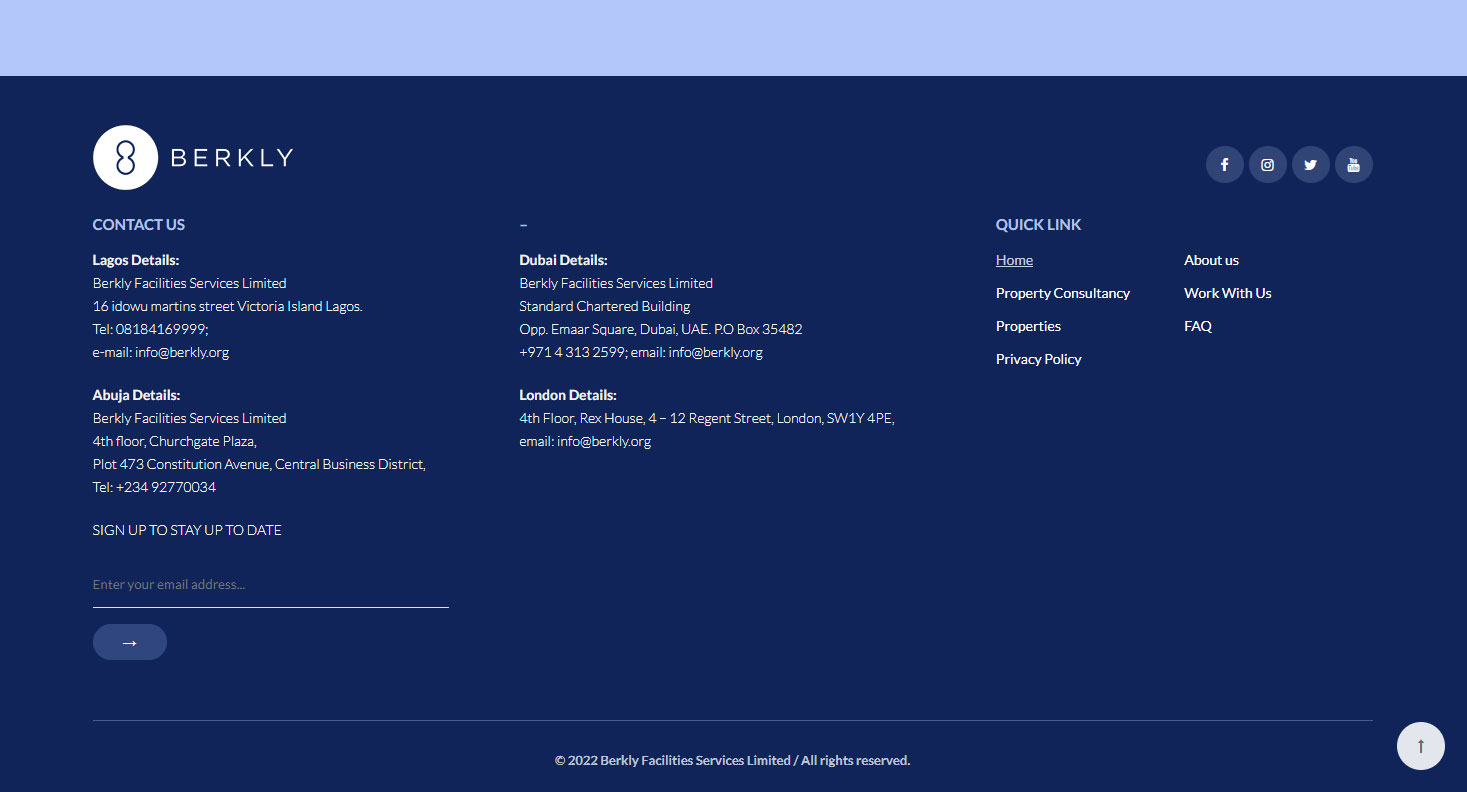Click the Lagos phone number 08184169999

(161, 329)
